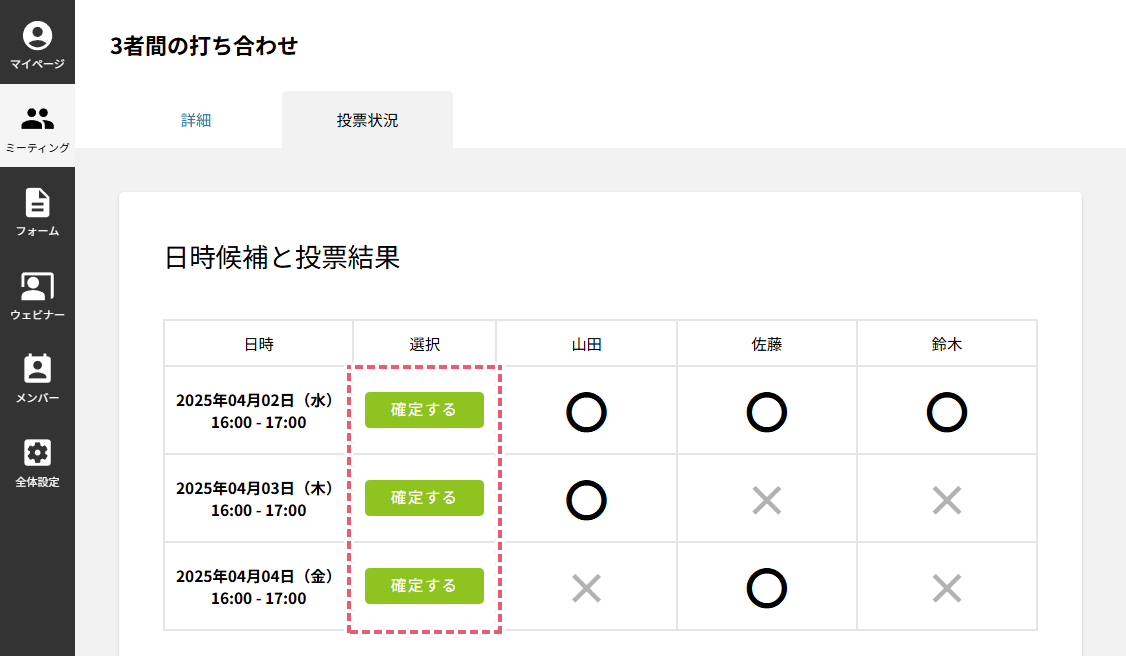1126x656 pixels.
Task: Click 佐藤's X mark for April 3
Action: [x=767, y=500]
